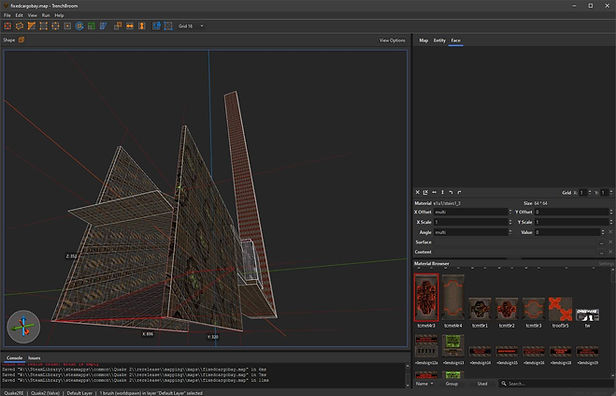Click the Content flags ellipsis button
Viewport: 616px width, 396px height.
point(601,252)
